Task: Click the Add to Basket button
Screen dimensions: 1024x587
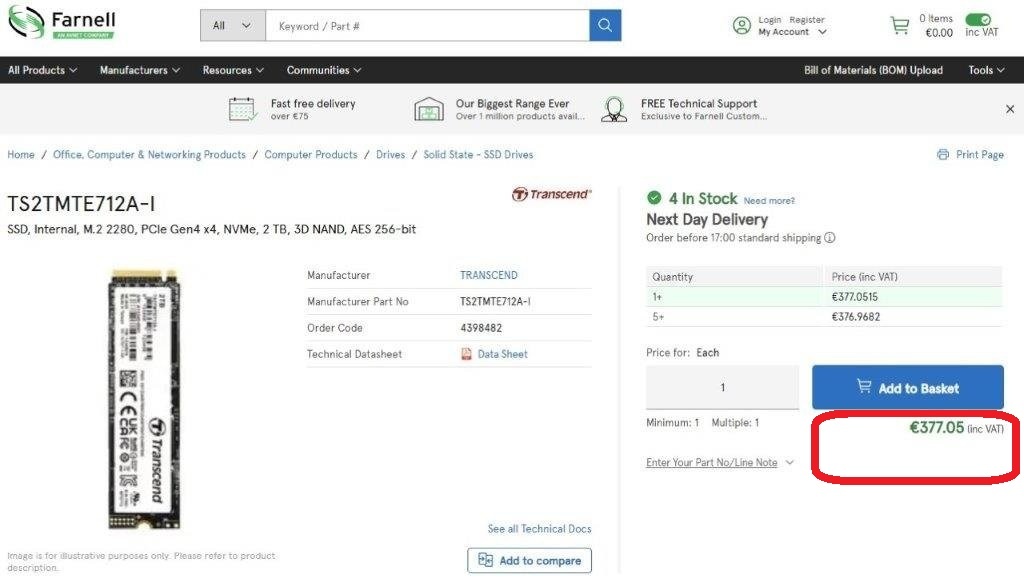Action: (907, 387)
